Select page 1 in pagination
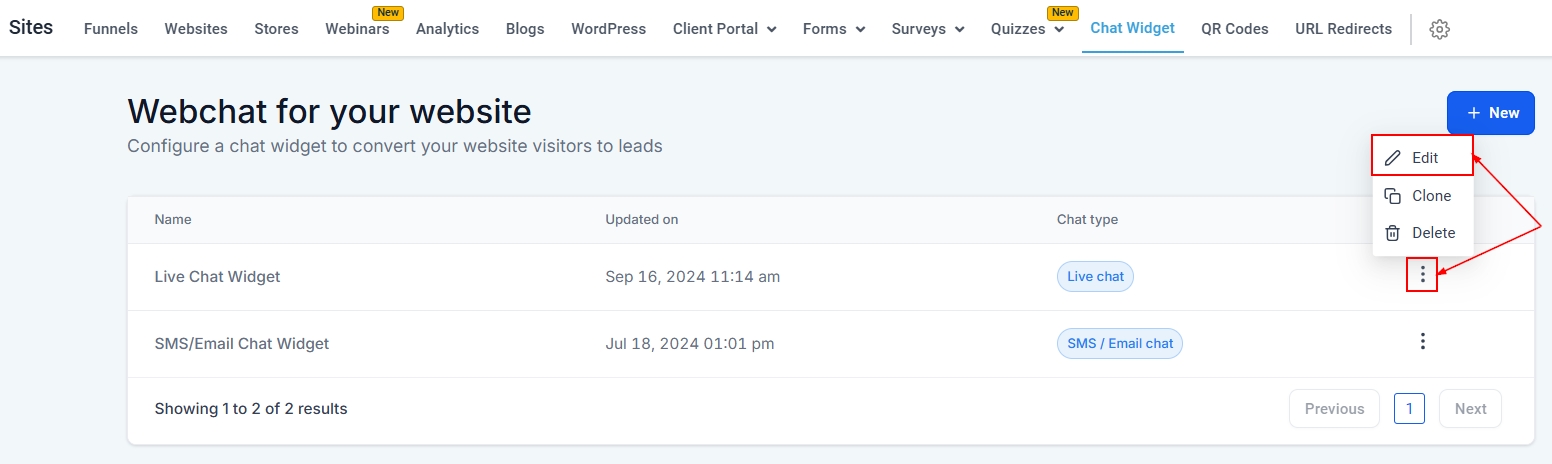Screen dimensions: 1552x464 click(1409, 409)
